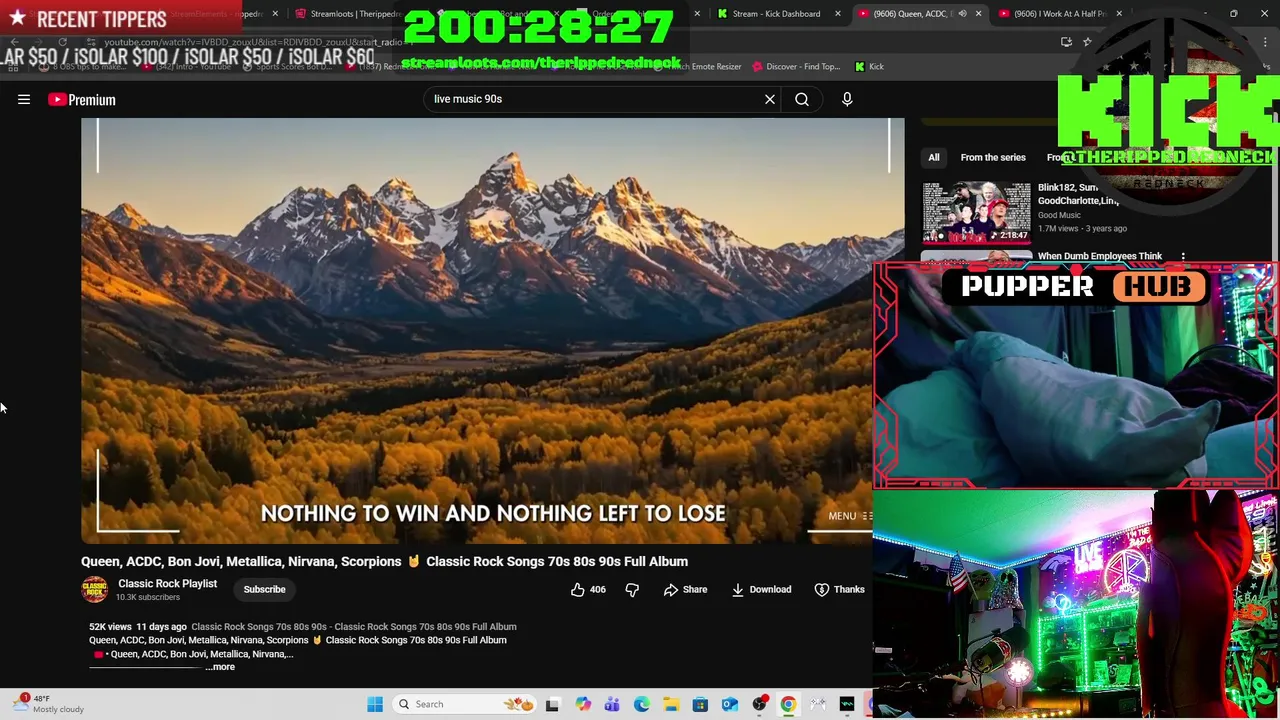Close the Stream - Kick Dashboard tab
Screen dimensions: 1280x720
coord(838,14)
